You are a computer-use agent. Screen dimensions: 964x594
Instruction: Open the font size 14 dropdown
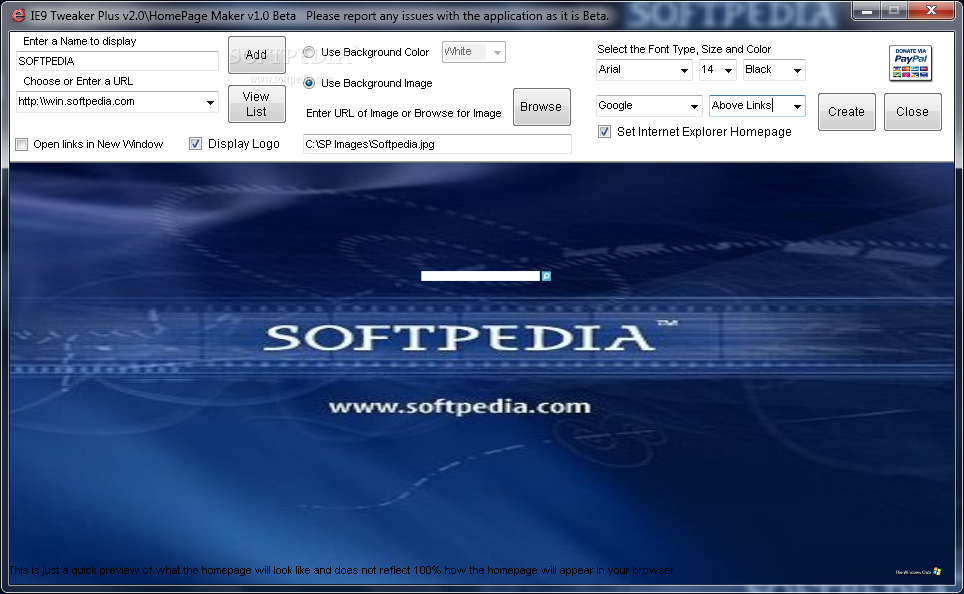click(729, 70)
